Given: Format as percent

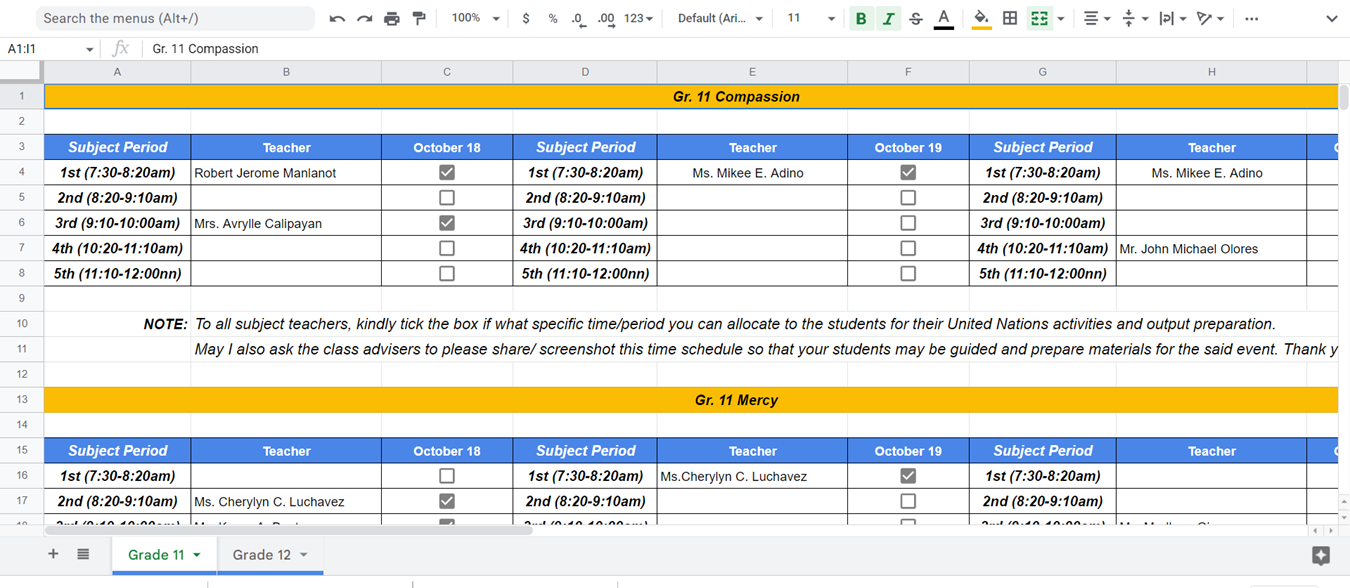Looking at the screenshot, I should pyautogui.click(x=553, y=19).
